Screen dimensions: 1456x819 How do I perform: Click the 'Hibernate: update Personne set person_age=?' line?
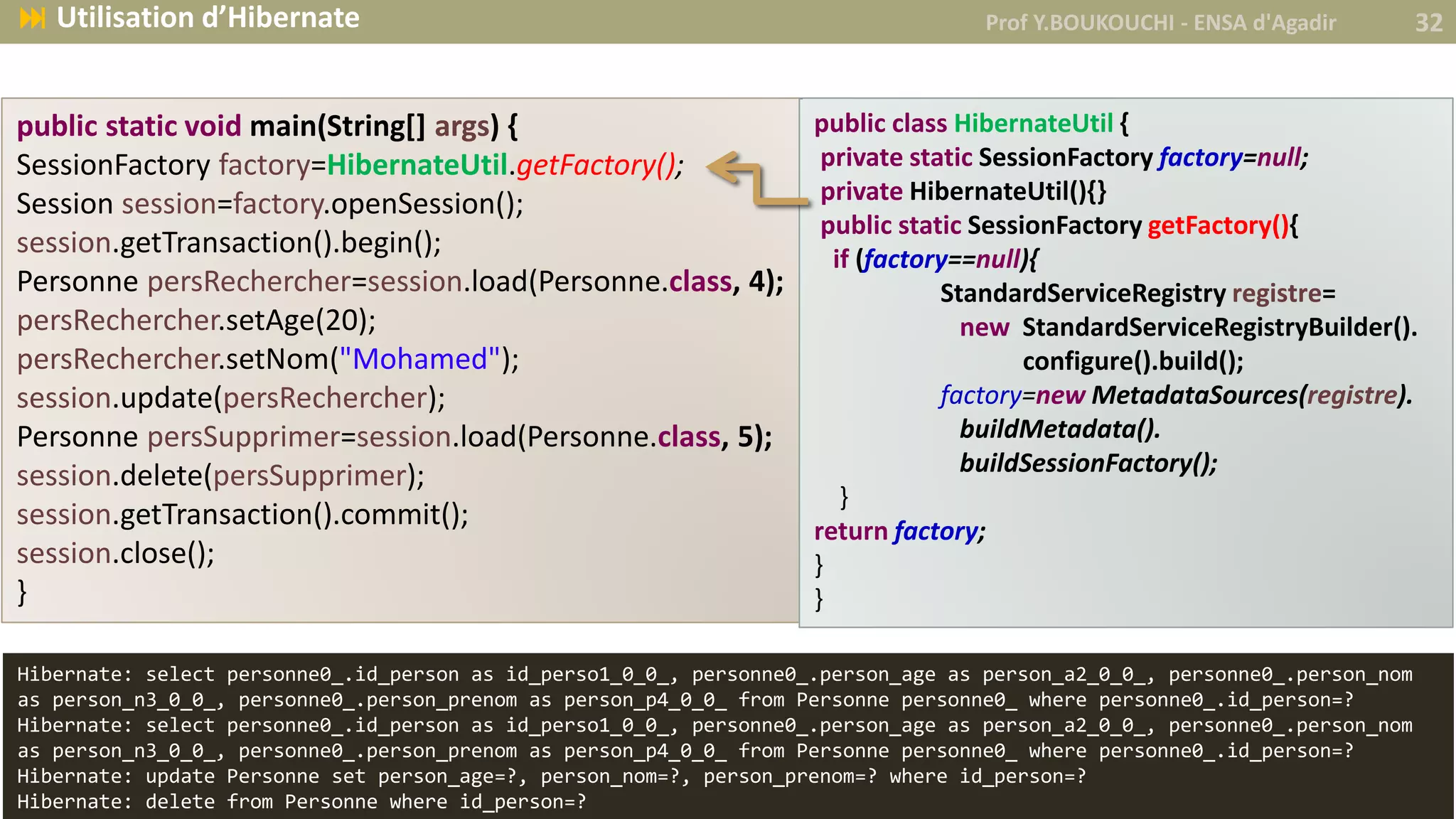tap(552, 776)
